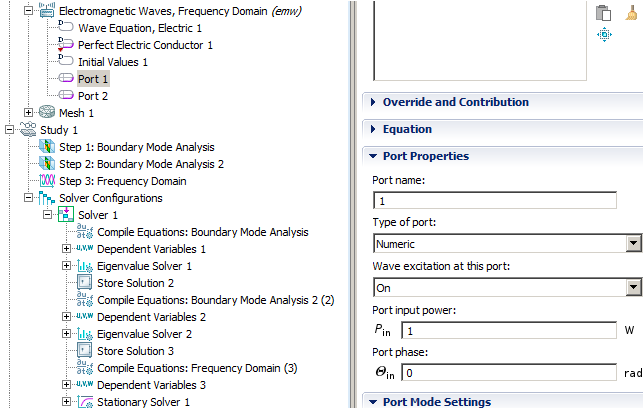Click the Mesh 1 node icon
Image resolution: width=644 pixels, height=409 pixels.
click(x=46, y=113)
